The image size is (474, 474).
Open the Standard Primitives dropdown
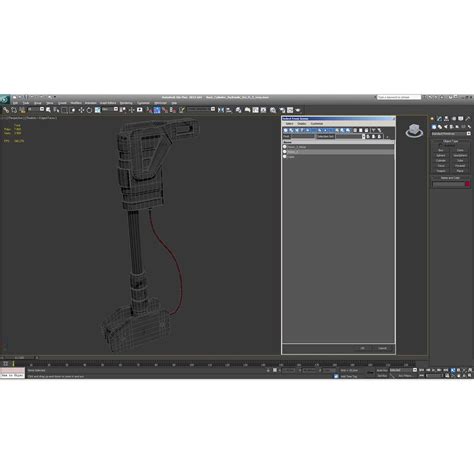[x=451, y=133]
